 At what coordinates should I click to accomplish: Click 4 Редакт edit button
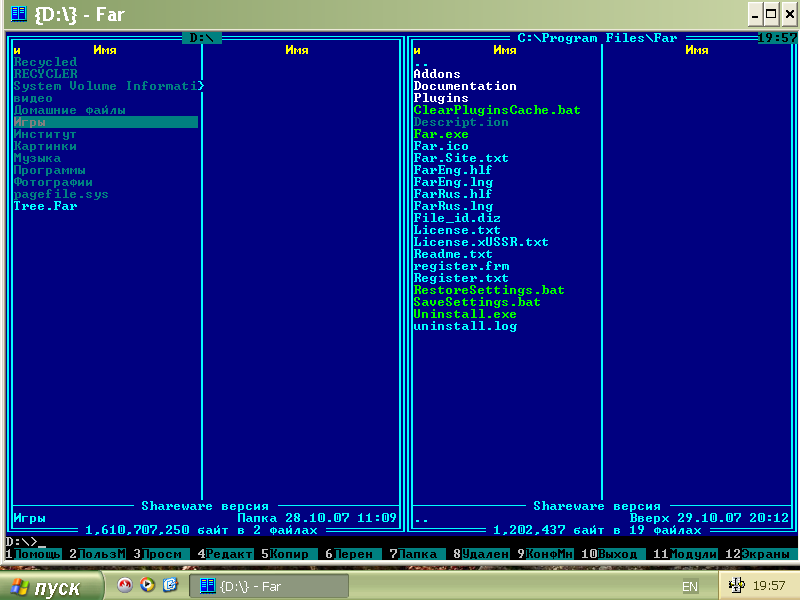[225, 554]
